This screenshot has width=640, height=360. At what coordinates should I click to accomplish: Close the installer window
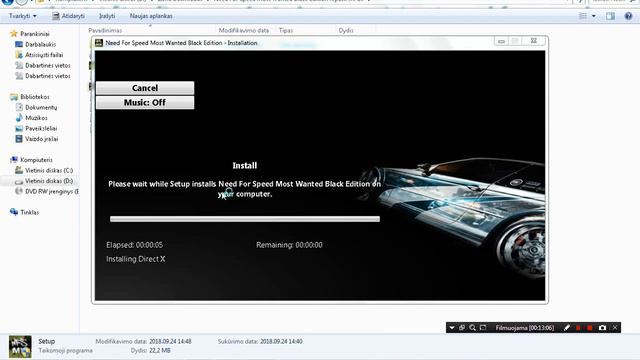(533, 41)
